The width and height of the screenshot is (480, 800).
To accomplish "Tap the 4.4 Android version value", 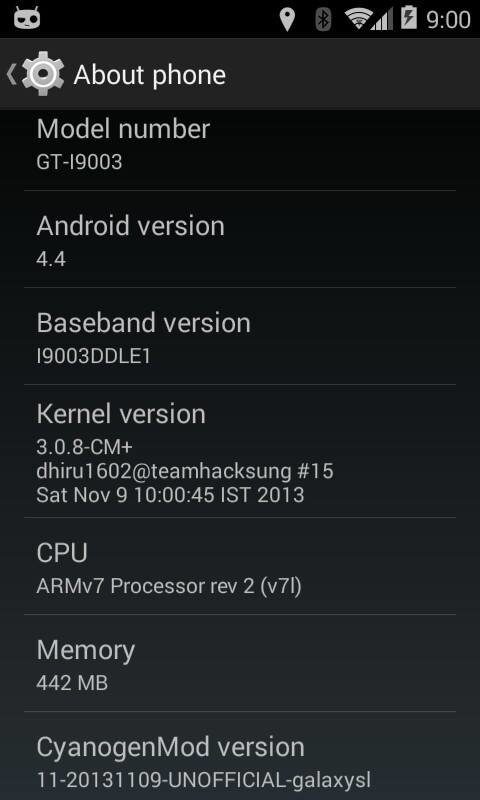I will click(x=51, y=259).
